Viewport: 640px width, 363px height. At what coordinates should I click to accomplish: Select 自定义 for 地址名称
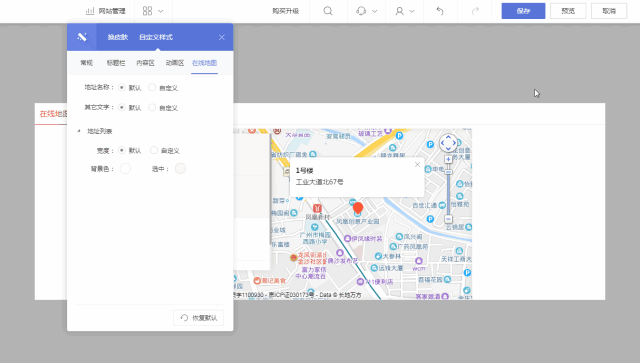coord(152,87)
